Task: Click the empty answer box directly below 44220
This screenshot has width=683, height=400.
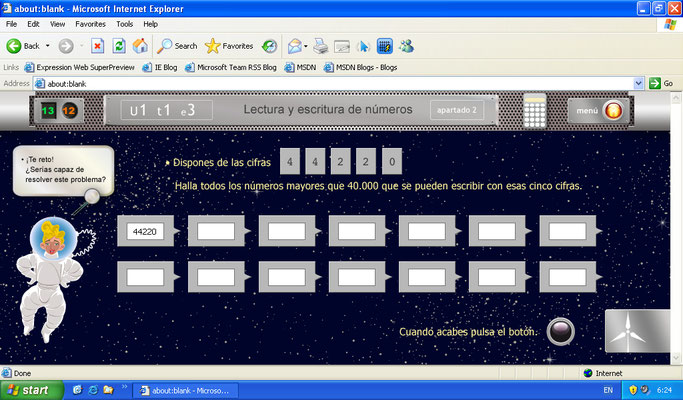Action: (x=145, y=277)
